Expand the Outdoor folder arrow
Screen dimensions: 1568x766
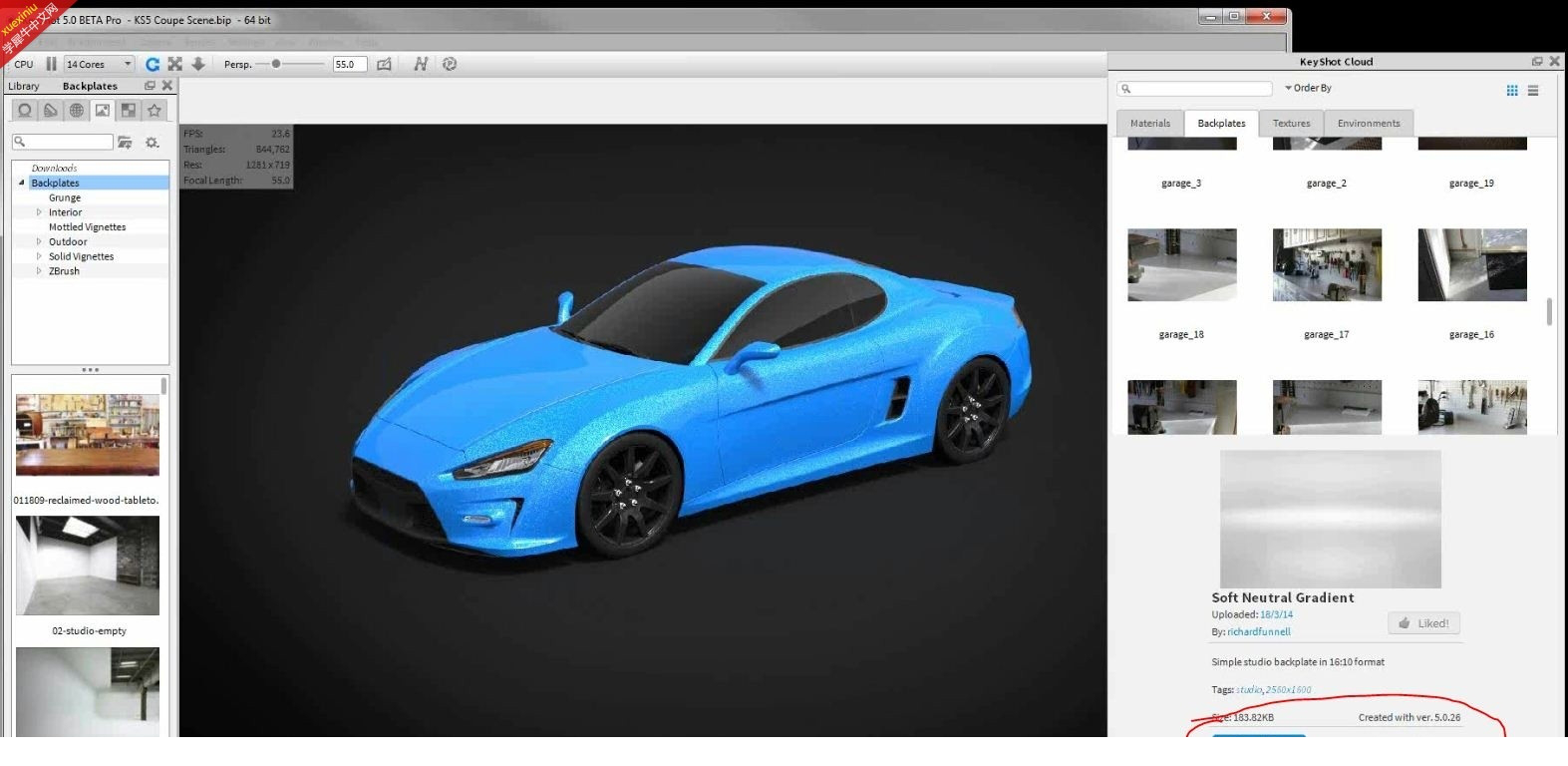[x=39, y=241]
